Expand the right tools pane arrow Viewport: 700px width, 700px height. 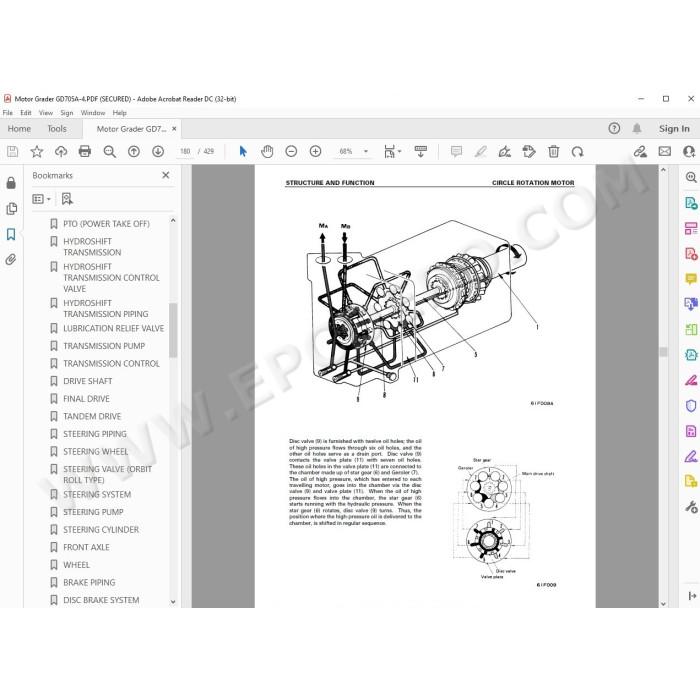pyautogui.click(x=692, y=596)
